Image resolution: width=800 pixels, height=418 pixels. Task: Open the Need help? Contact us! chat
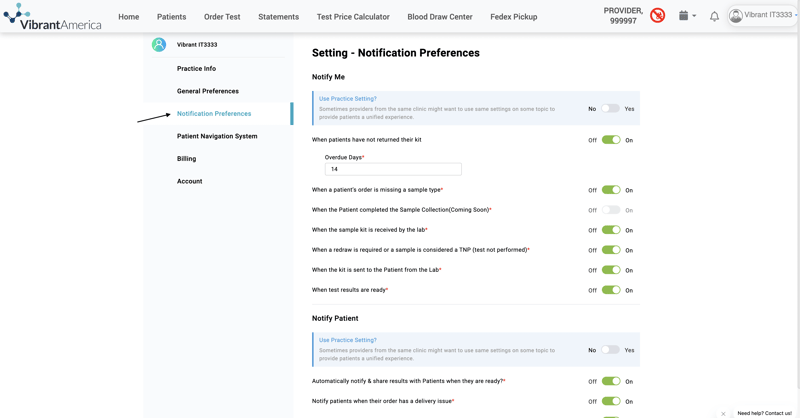click(x=764, y=413)
